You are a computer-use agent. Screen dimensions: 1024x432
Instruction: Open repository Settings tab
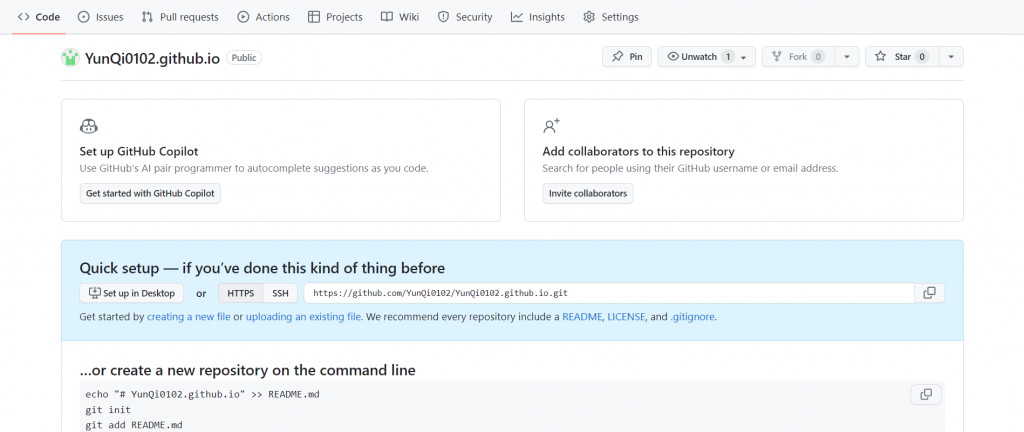tap(611, 17)
